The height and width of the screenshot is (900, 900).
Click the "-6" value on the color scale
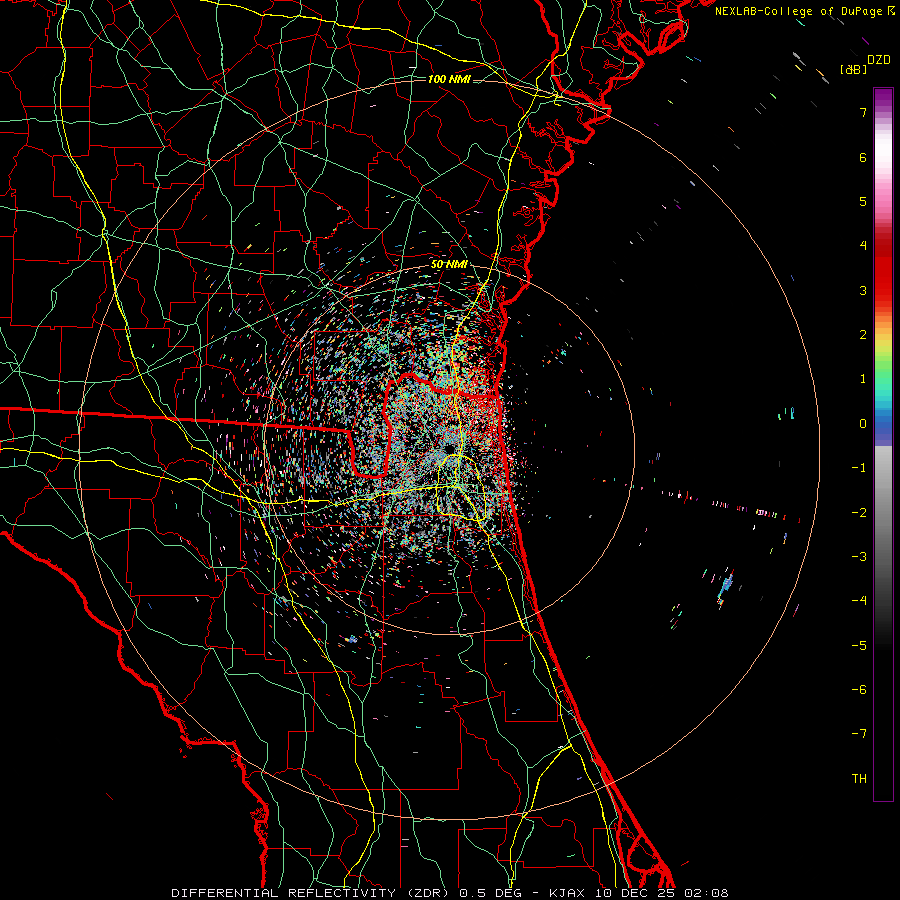click(859, 690)
